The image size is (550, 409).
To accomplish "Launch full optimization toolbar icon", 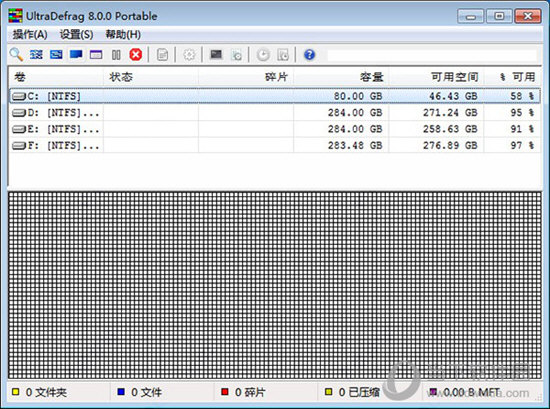I will coord(76,55).
